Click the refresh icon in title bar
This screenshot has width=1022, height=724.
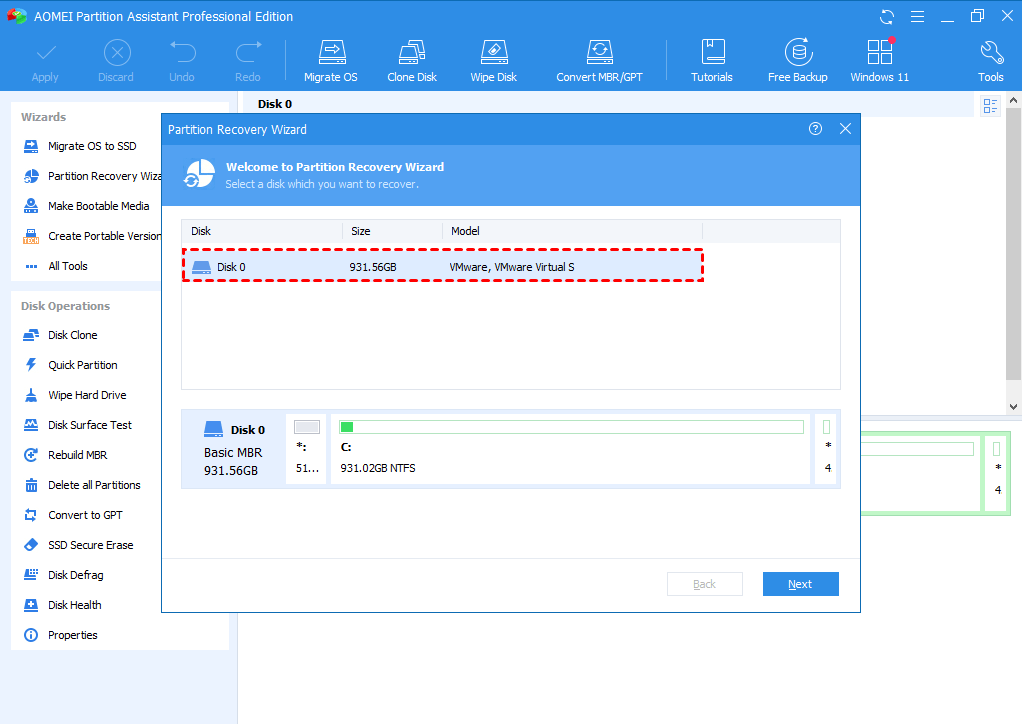click(x=886, y=17)
